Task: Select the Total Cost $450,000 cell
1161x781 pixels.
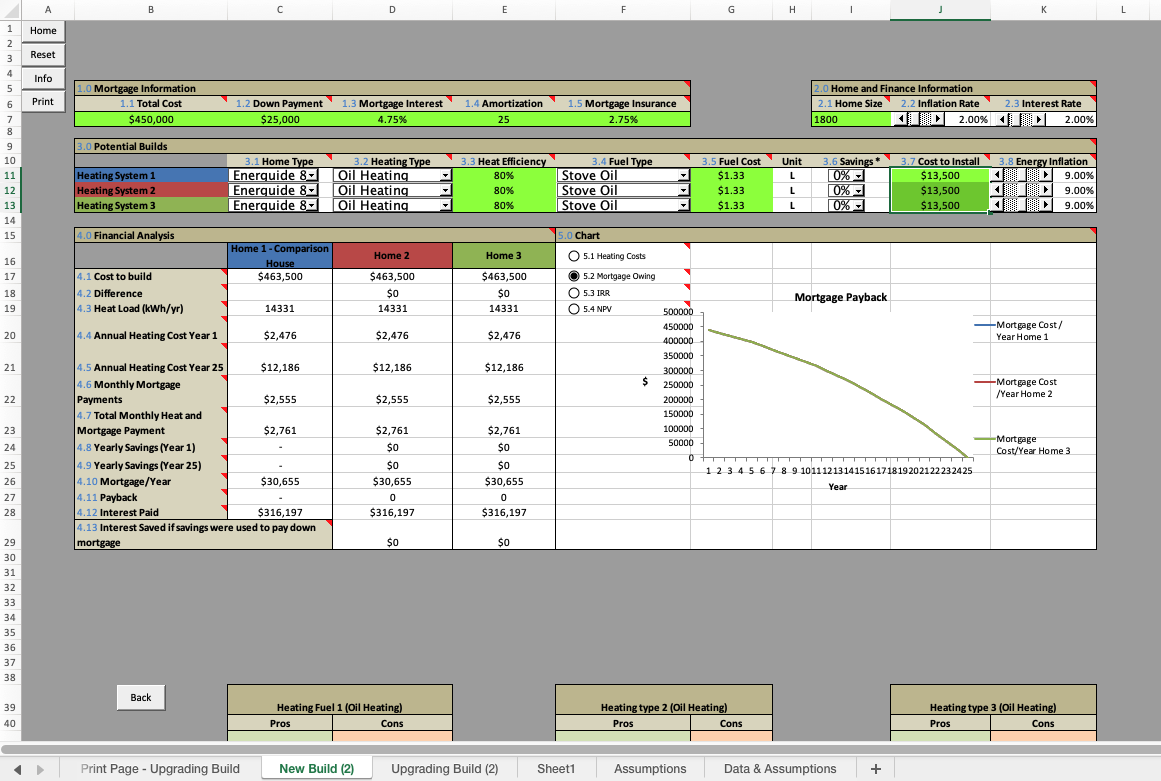Action: tap(151, 120)
